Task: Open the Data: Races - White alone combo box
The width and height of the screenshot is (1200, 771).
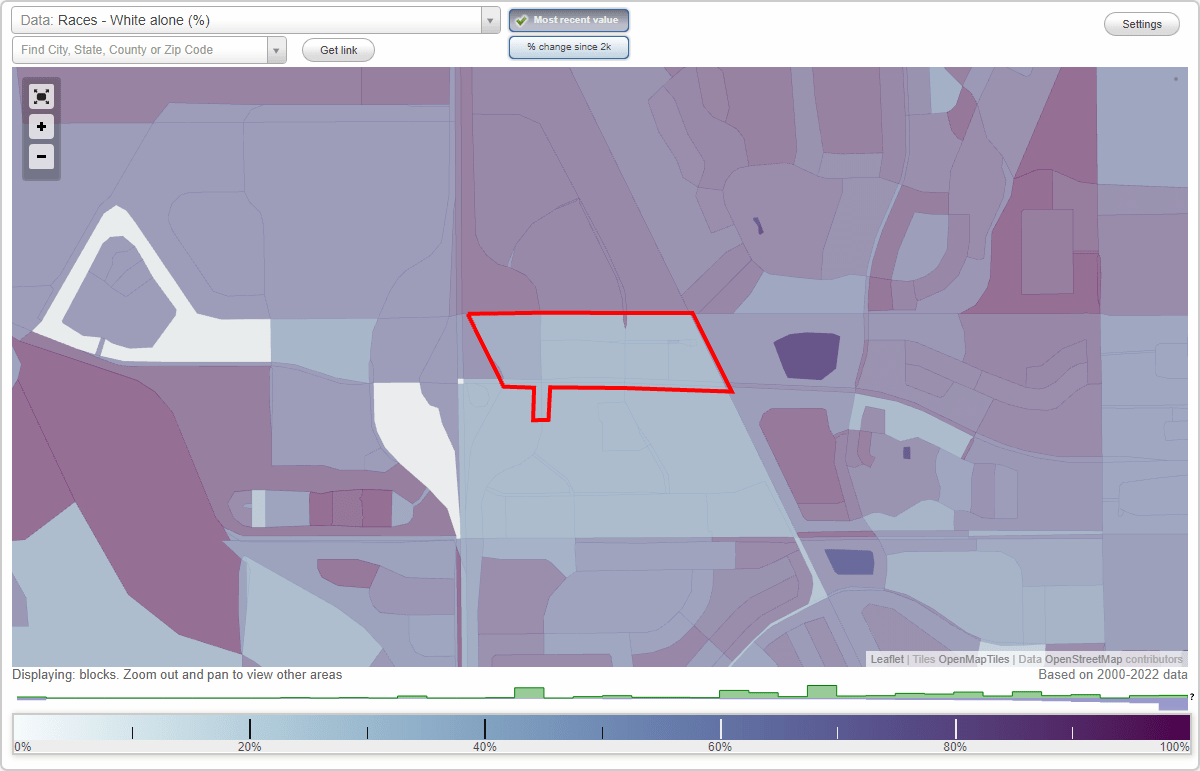Action: click(255, 20)
